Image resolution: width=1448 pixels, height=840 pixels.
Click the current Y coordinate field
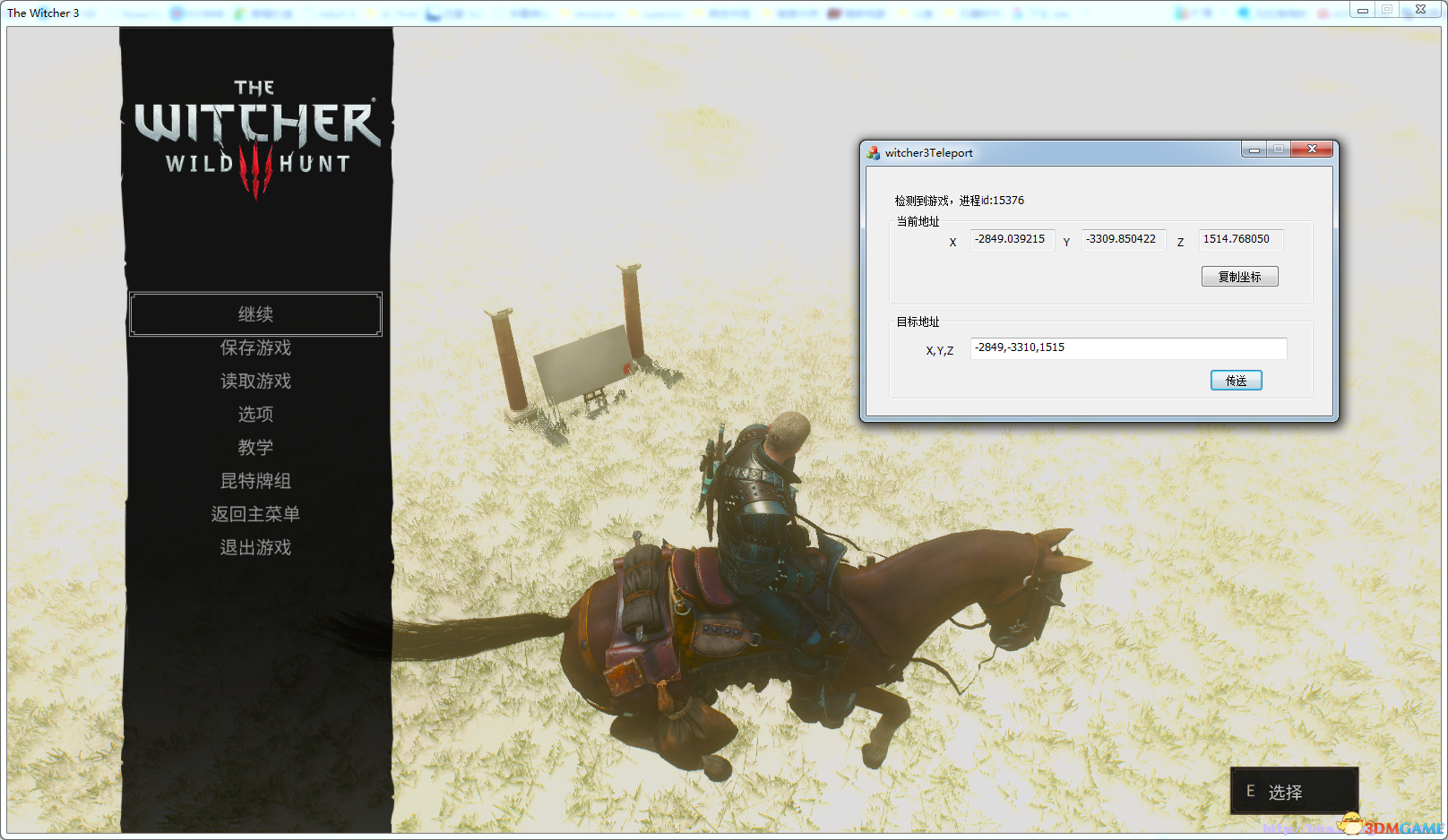tap(1123, 240)
